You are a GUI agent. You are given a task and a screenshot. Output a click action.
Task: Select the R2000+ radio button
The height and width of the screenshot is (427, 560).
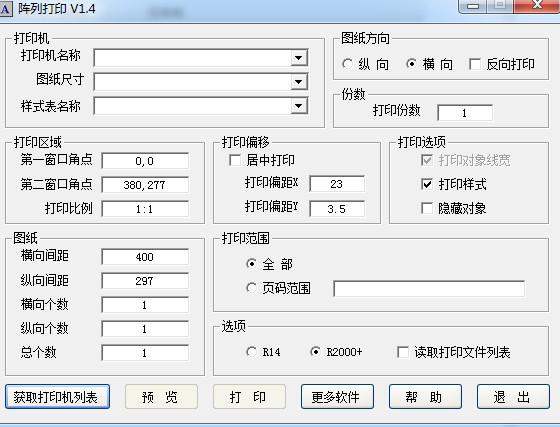(315, 352)
